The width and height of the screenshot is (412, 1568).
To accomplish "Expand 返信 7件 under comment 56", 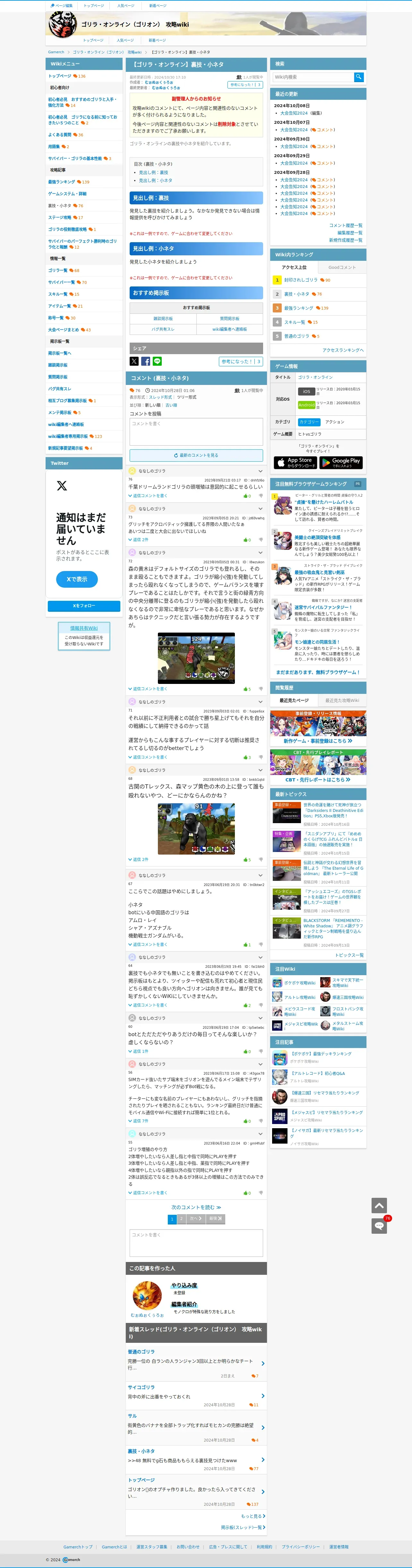I will (x=138, y=1121).
